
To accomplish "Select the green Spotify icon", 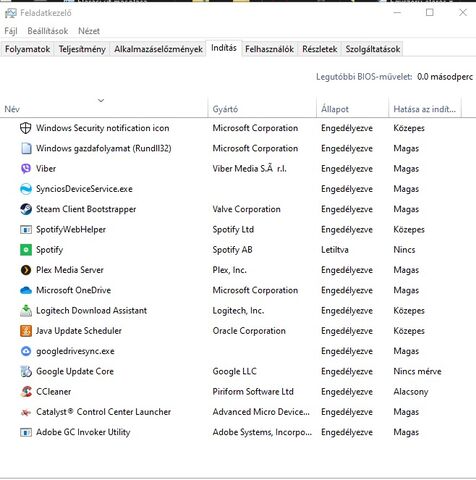I will click(26, 250).
